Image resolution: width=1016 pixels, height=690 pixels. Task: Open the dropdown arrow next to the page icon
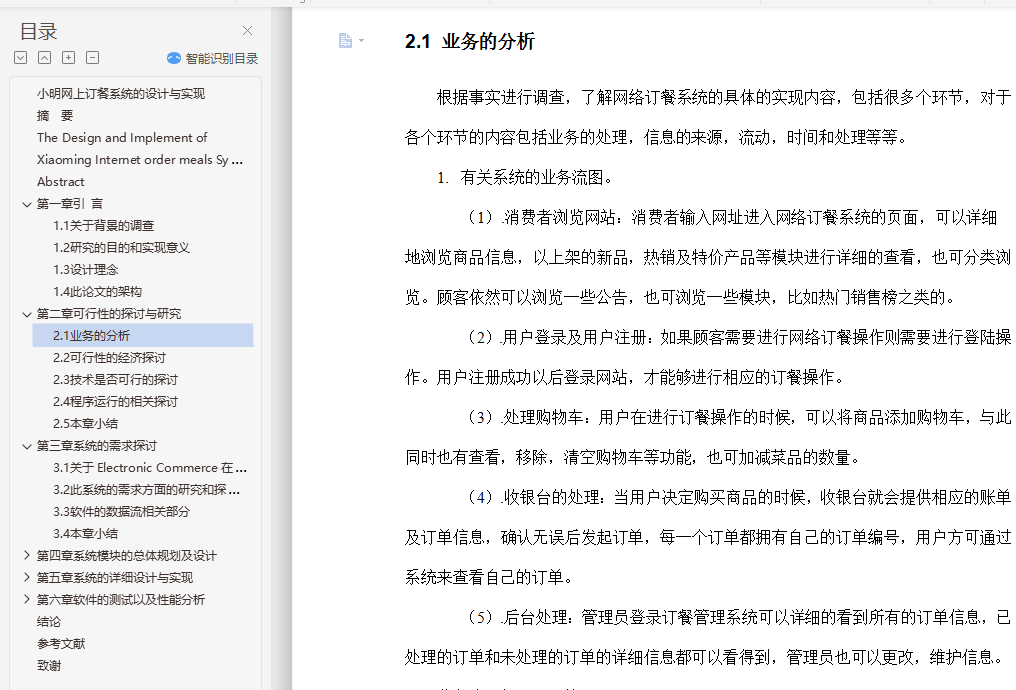pos(362,41)
